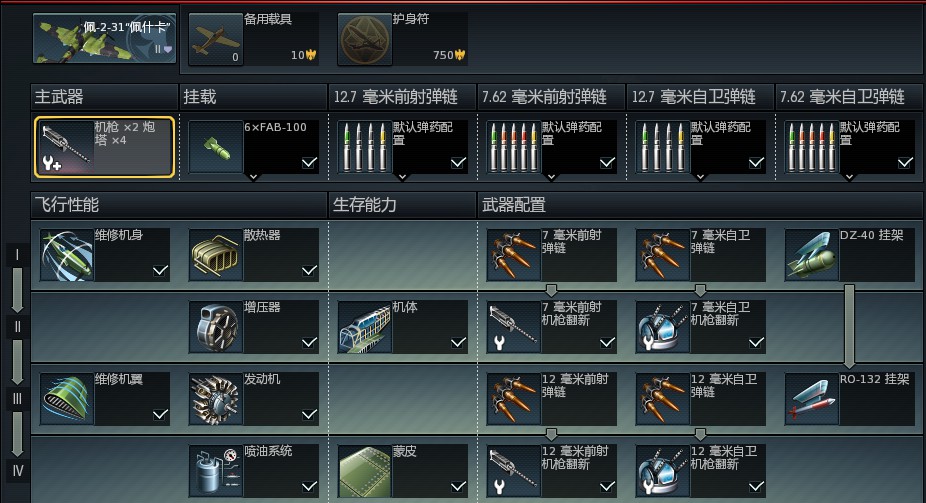Select the DZ-40 挂架 bomb rack icon
This screenshot has width=926, height=503.
(x=811, y=255)
